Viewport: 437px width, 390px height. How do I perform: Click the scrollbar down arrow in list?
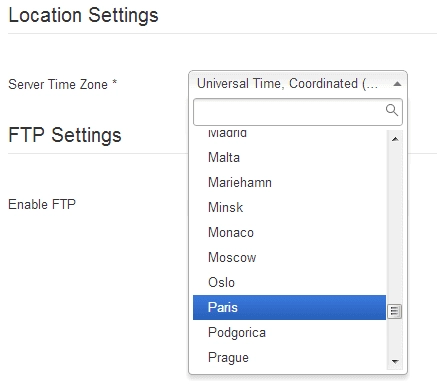395,361
